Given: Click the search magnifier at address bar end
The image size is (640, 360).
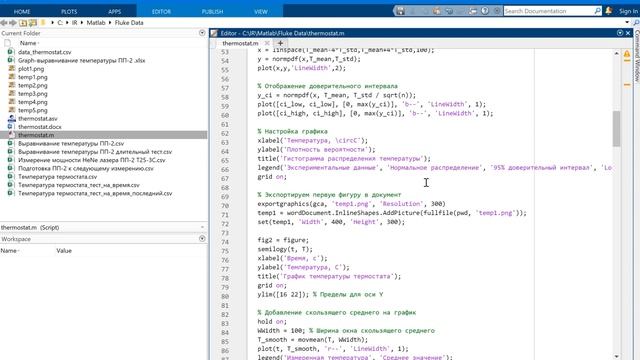Looking at the screenshot, I should coord(636,23).
